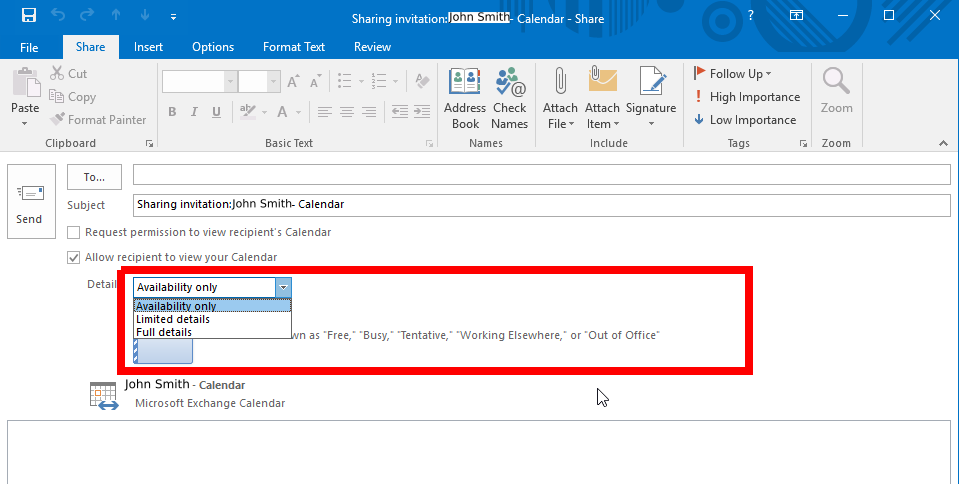Uncheck Allow recipient to view your Calendar
The width and height of the screenshot is (959, 484).
(x=74, y=257)
